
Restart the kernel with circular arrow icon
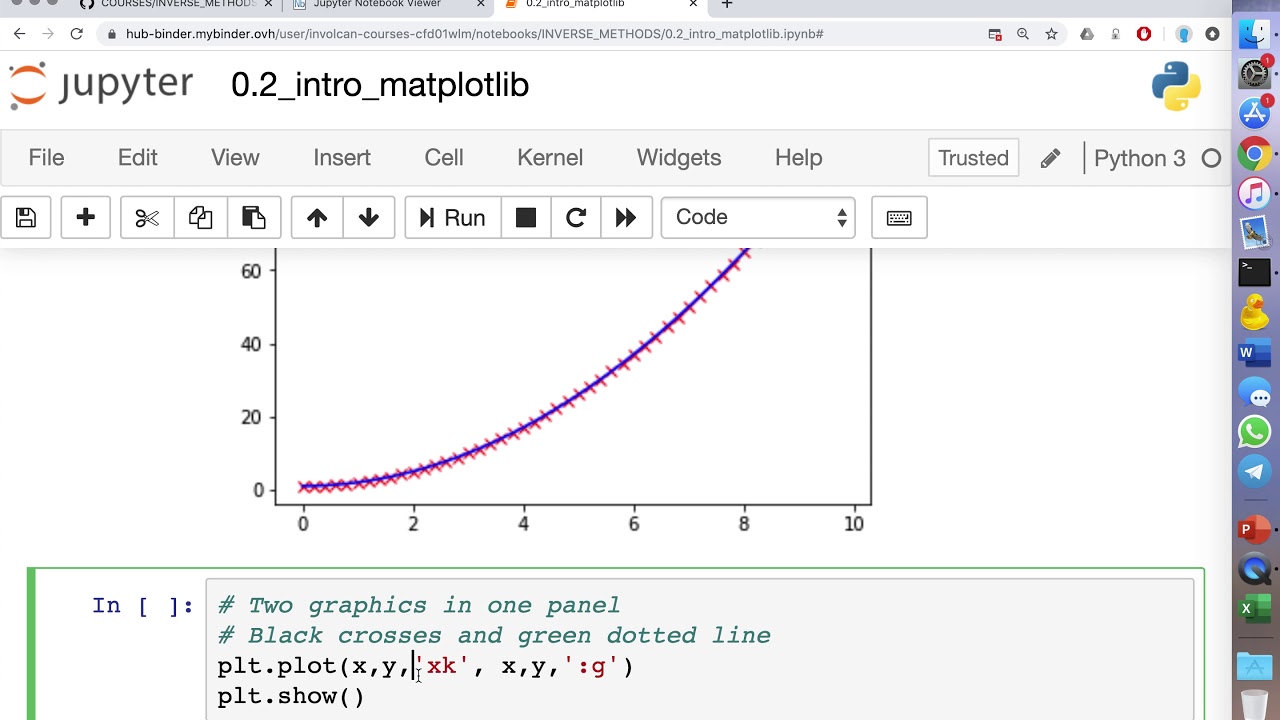click(x=576, y=218)
